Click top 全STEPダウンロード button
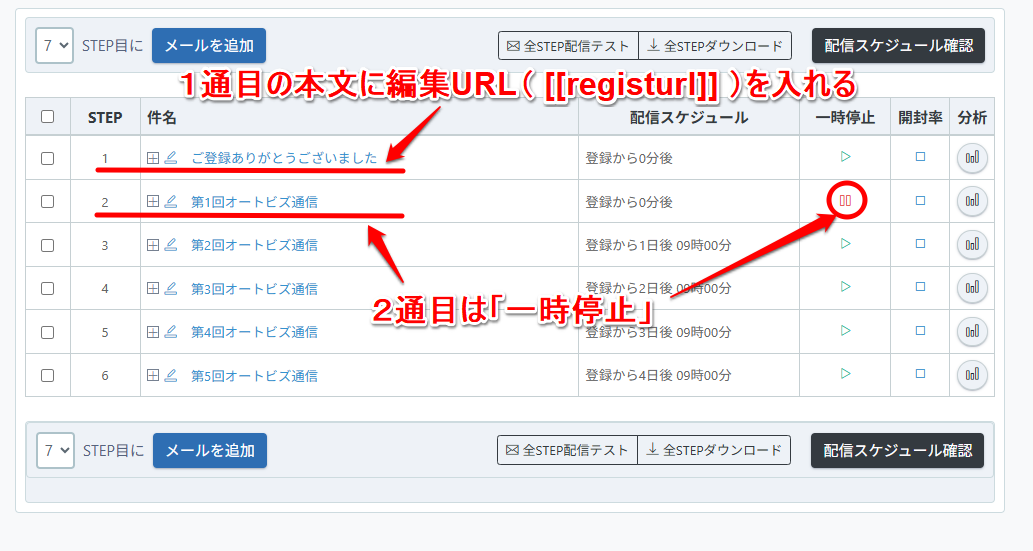Viewport: 1033px width, 551px height. click(x=715, y=46)
